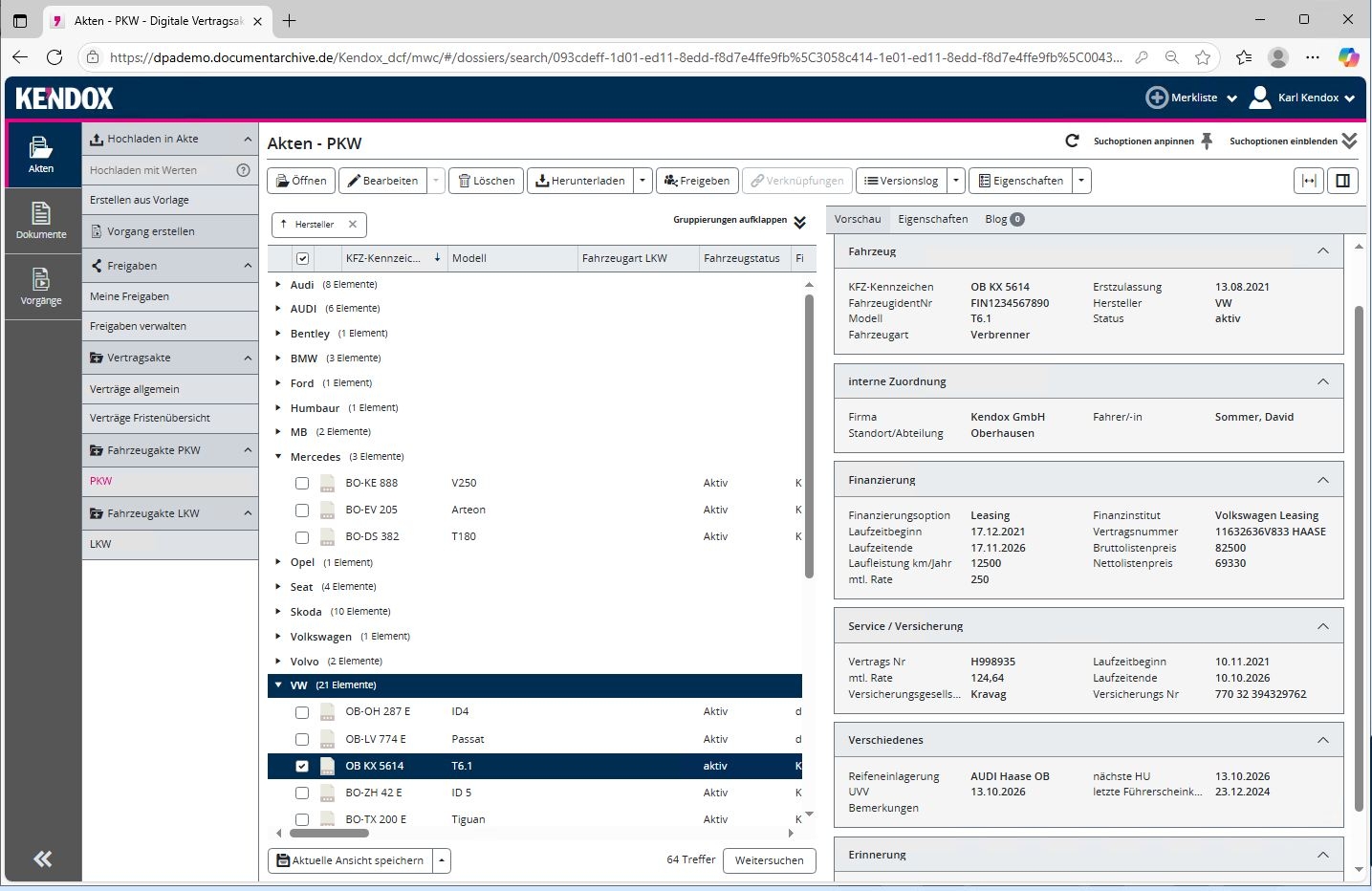Click the Freigeben button
The width and height of the screenshot is (1372, 891).
697,181
